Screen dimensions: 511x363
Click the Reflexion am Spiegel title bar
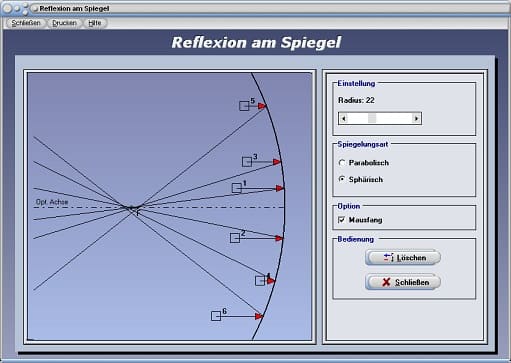[x=255, y=8]
